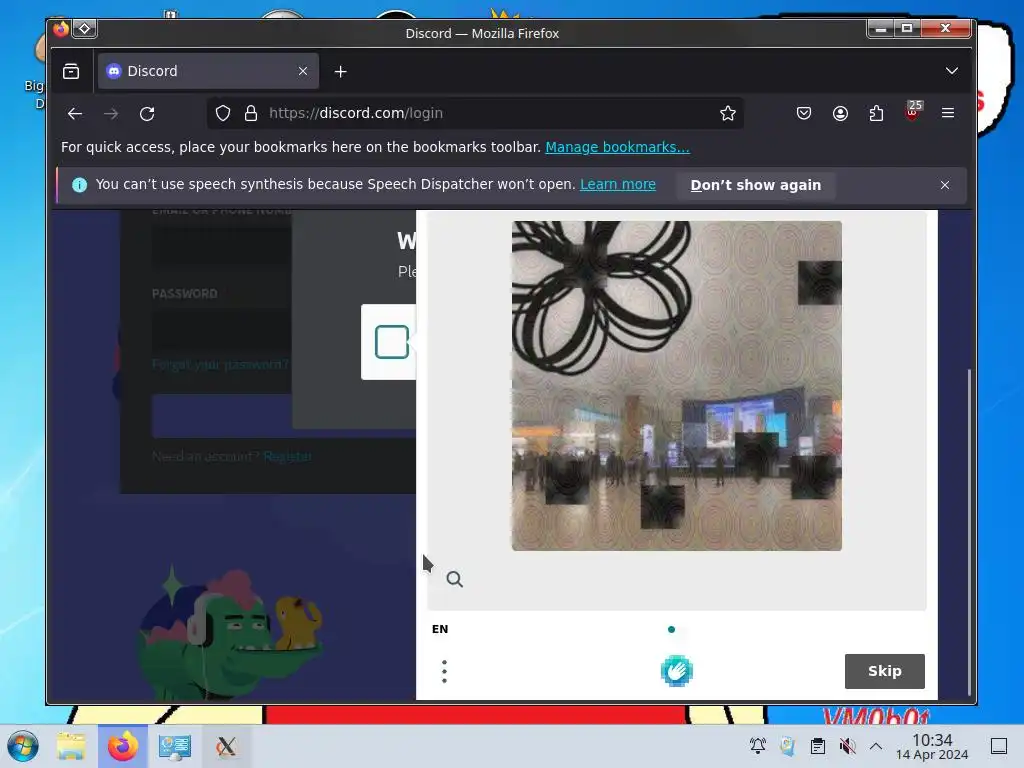1024x768 pixels.
Task: Open the tracking protection shield icon
Action: pos(223,114)
